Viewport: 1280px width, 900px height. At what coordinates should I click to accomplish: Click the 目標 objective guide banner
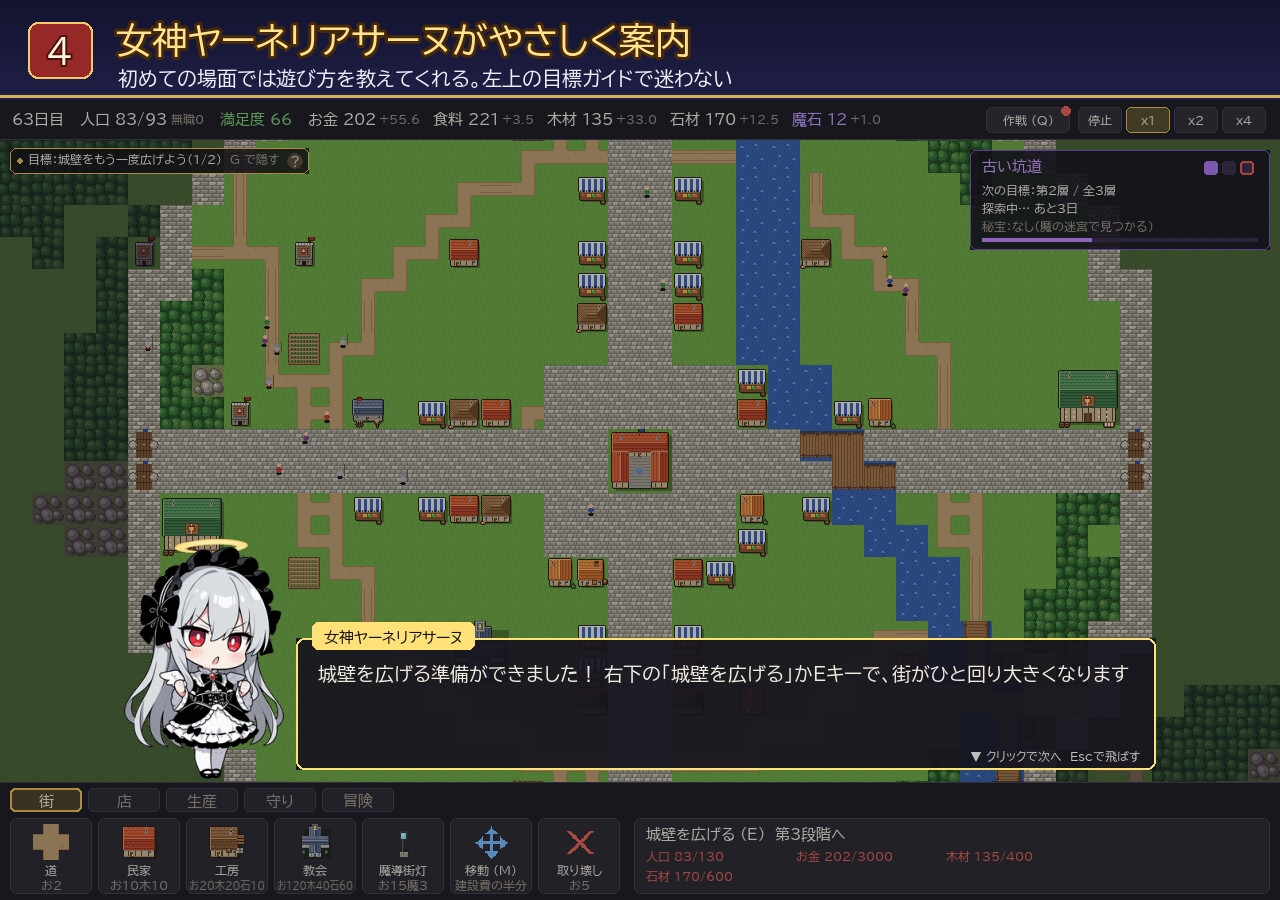[x=159, y=160]
